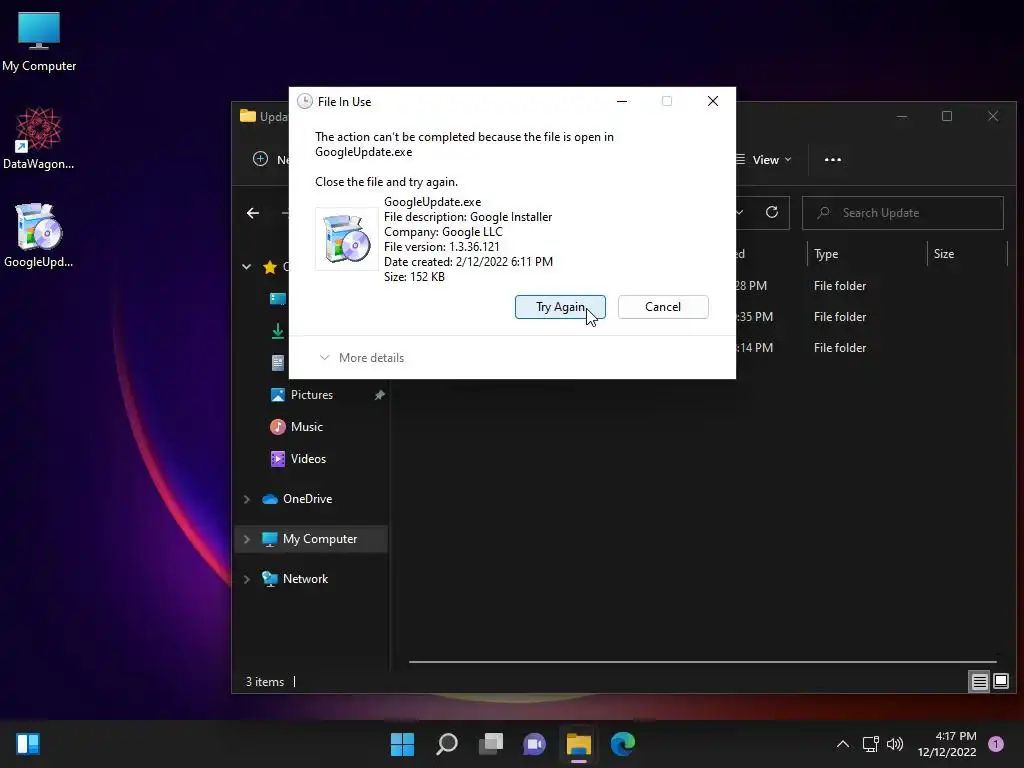Click New plus icon in Explorer toolbar
This screenshot has width=1024, height=768.
point(261,159)
